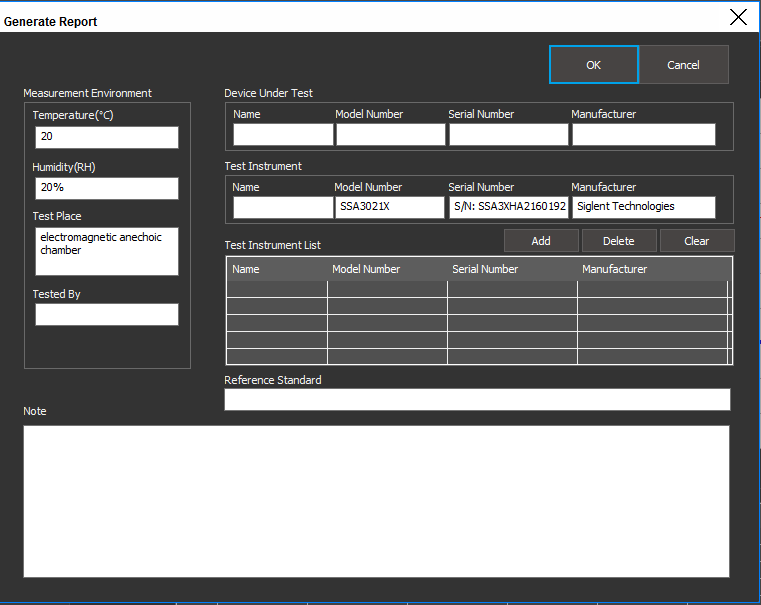Screen dimensions: 761x605
Task: Click the Tested By input field
Action: (x=107, y=314)
